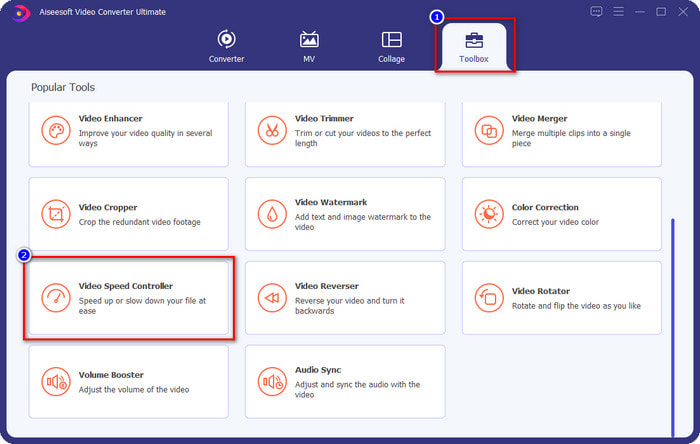Click the Video Enhancer palette icon
The width and height of the screenshot is (700, 444).
click(x=55, y=130)
